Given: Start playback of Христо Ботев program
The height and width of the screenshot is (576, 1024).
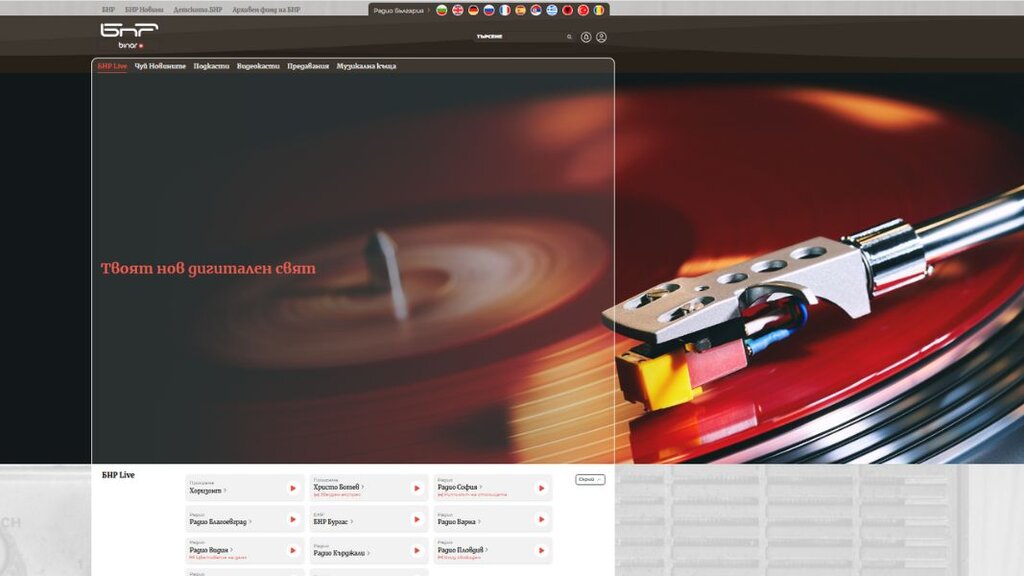Looking at the screenshot, I should (417, 488).
